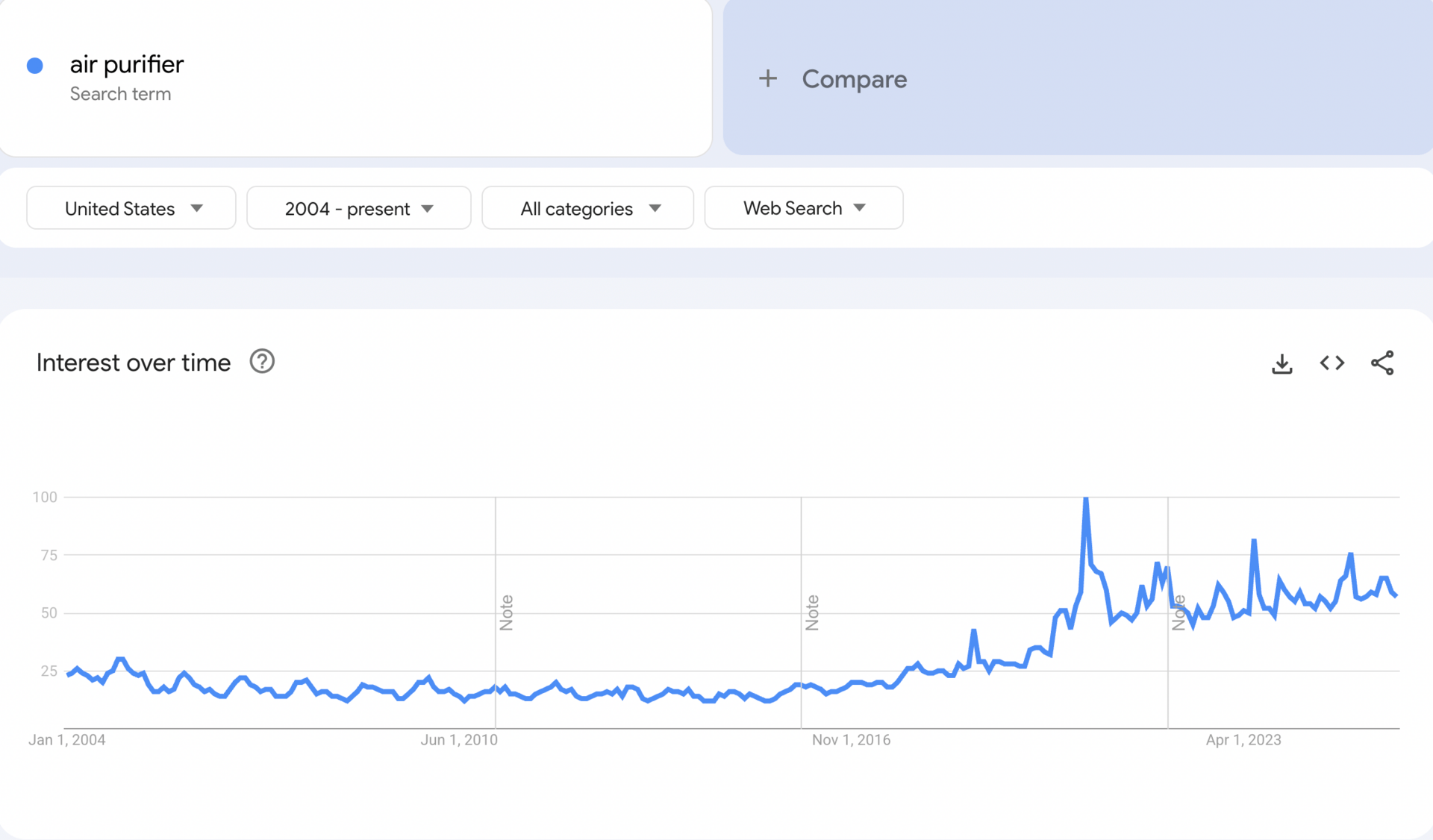1433x840 pixels.
Task: Click the Note marker near Jun 2010
Action: coord(506,612)
